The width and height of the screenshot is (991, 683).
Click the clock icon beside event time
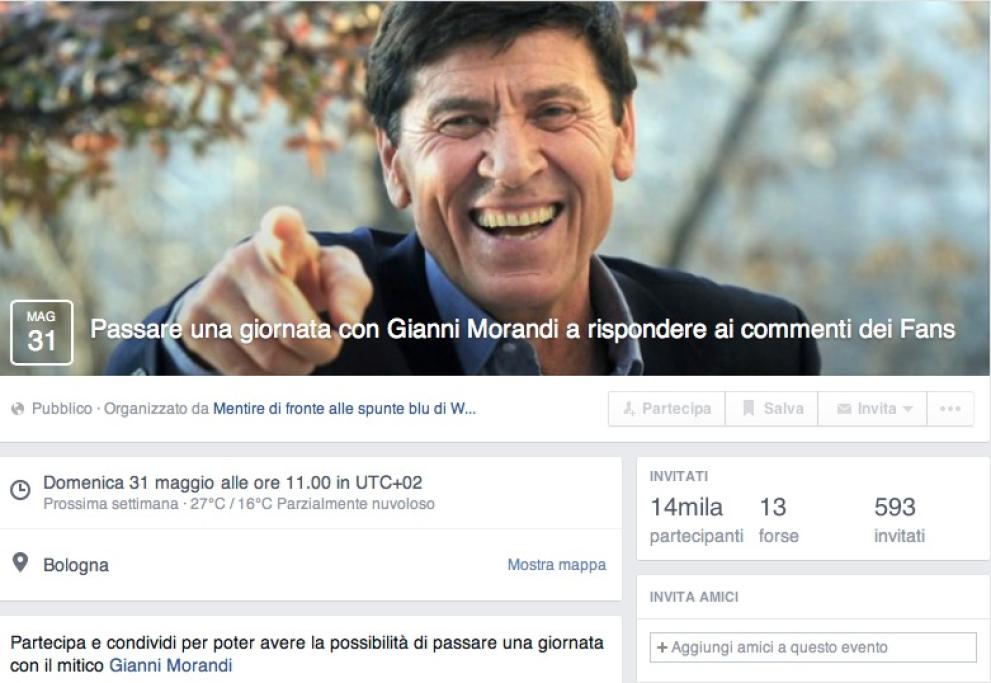pos(20,490)
